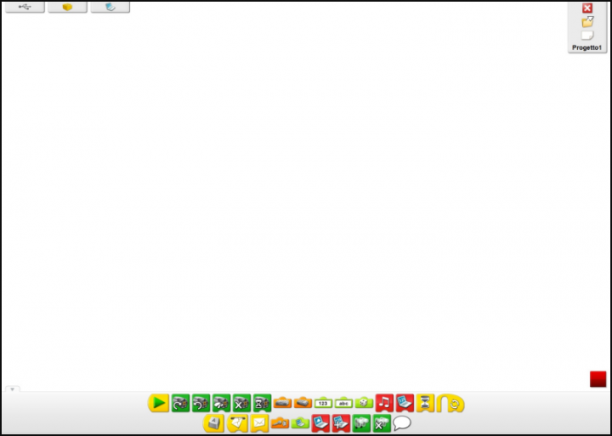Screen dimensions: 612x436
Task: Create a new project with the blank page icon
Action: [587, 36]
